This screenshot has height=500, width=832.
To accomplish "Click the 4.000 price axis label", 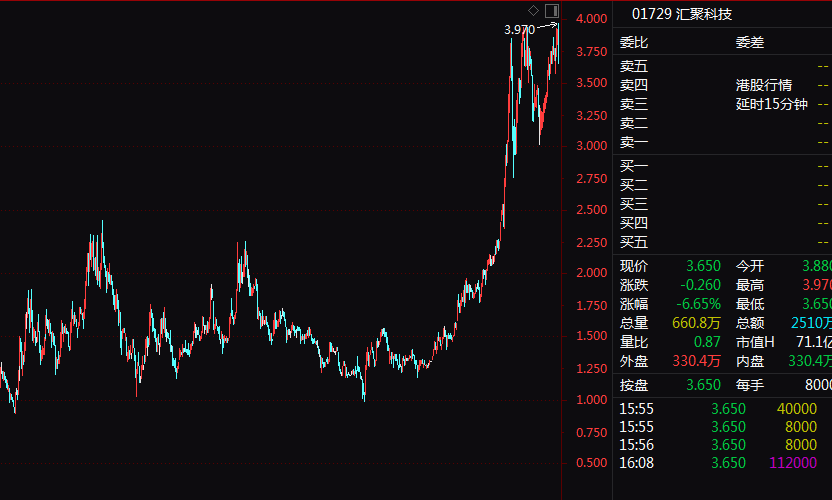I will pos(592,18).
